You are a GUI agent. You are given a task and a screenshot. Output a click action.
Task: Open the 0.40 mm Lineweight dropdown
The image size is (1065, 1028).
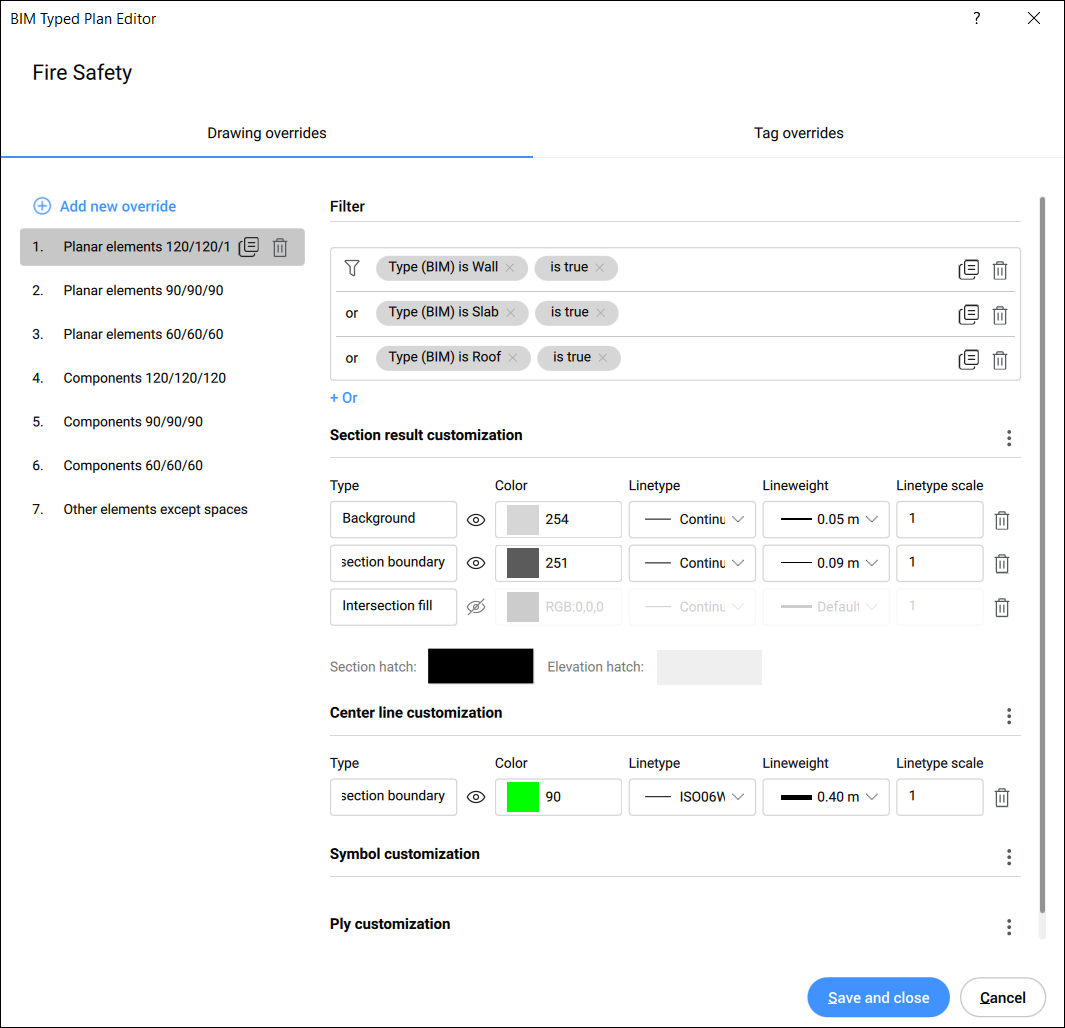tap(825, 797)
